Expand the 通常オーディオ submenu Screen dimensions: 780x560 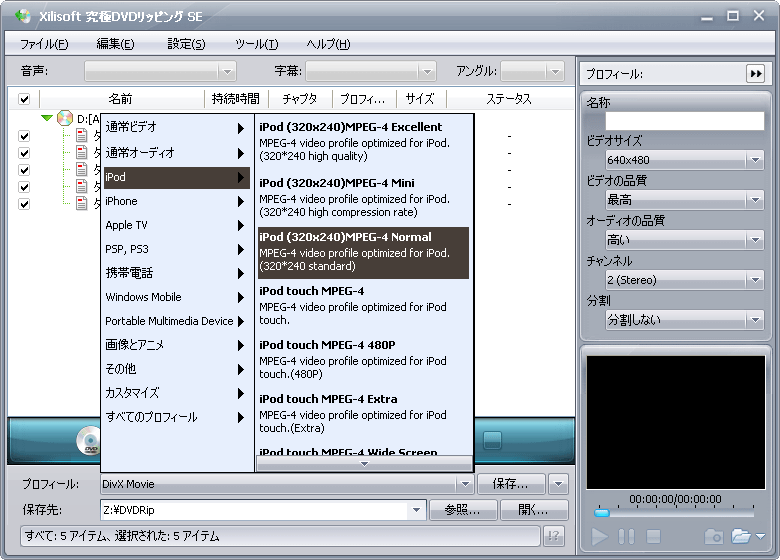pos(177,153)
